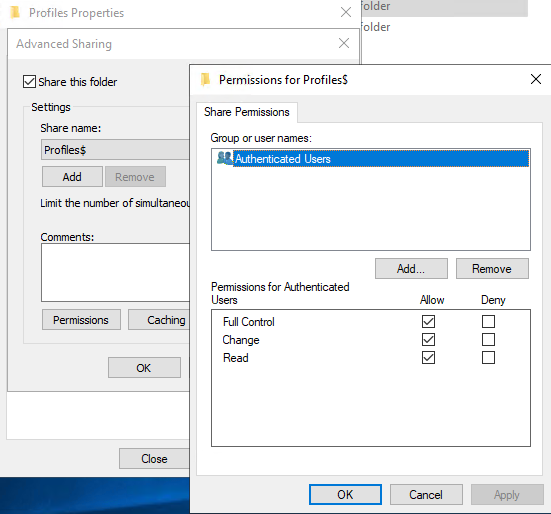
Task: Click the Comments text box
Action: 115,273
